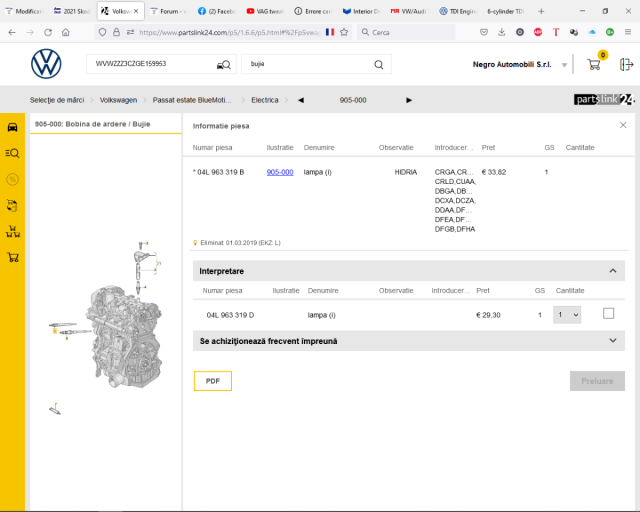640x512 pixels.
Task: Go to previous illustration with left arrow
Action: 301,100
